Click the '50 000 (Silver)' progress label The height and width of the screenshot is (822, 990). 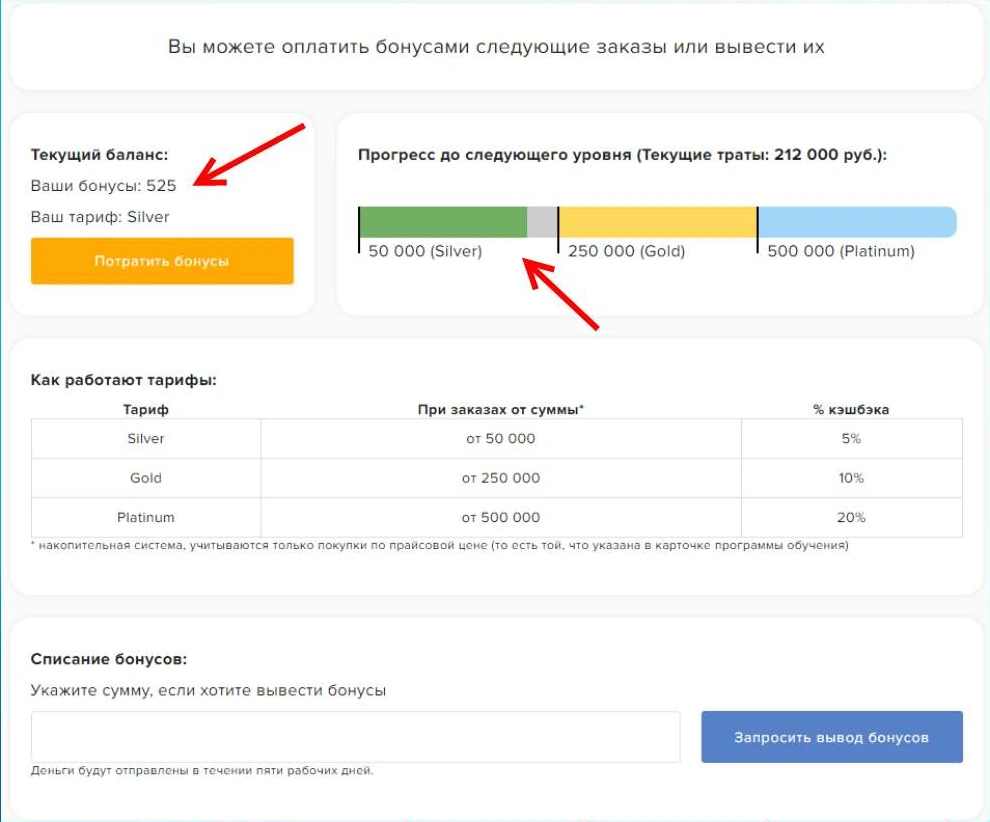[x=425, y=251]
